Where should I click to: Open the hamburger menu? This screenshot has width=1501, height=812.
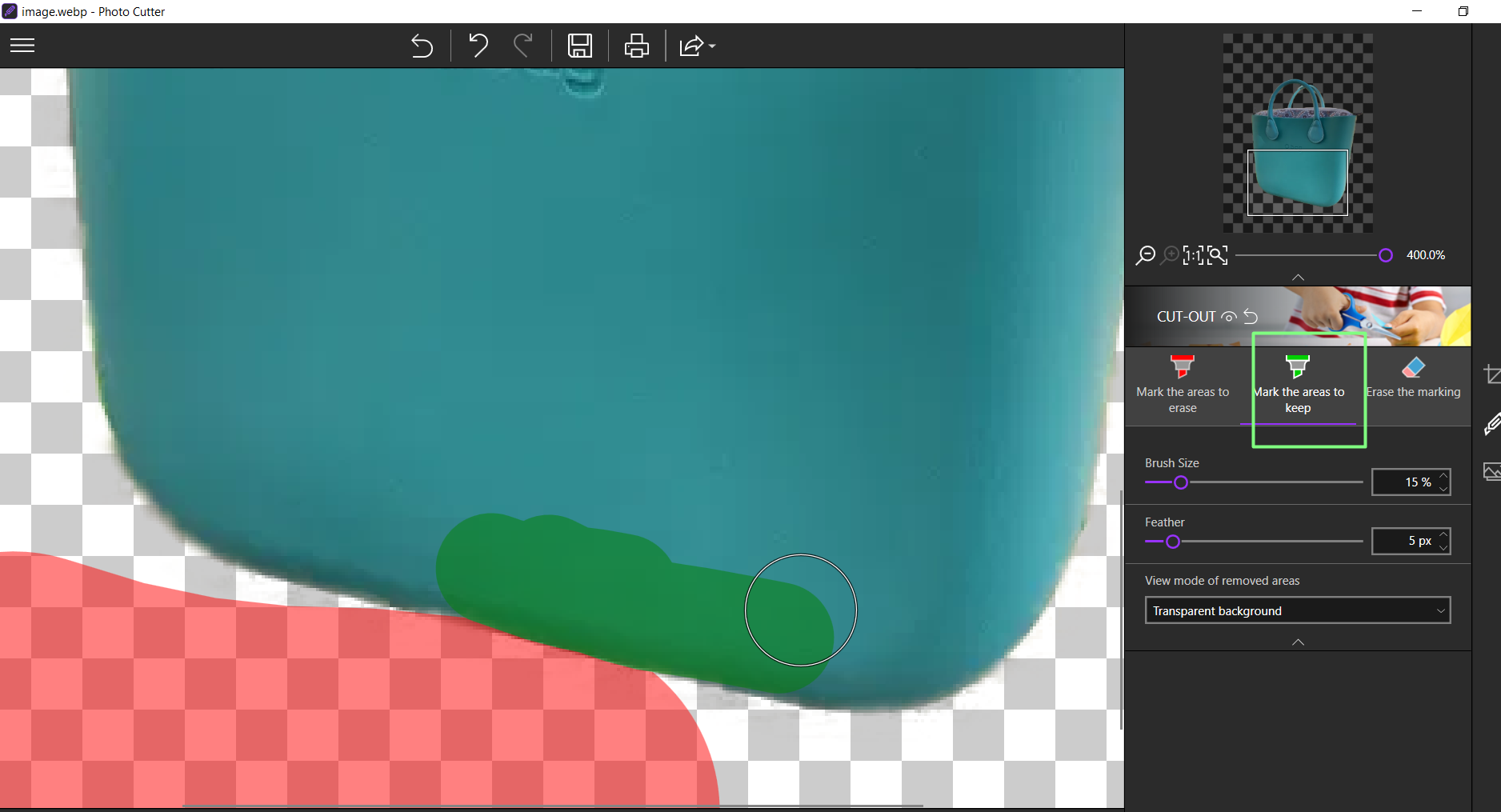pos(22,46)
